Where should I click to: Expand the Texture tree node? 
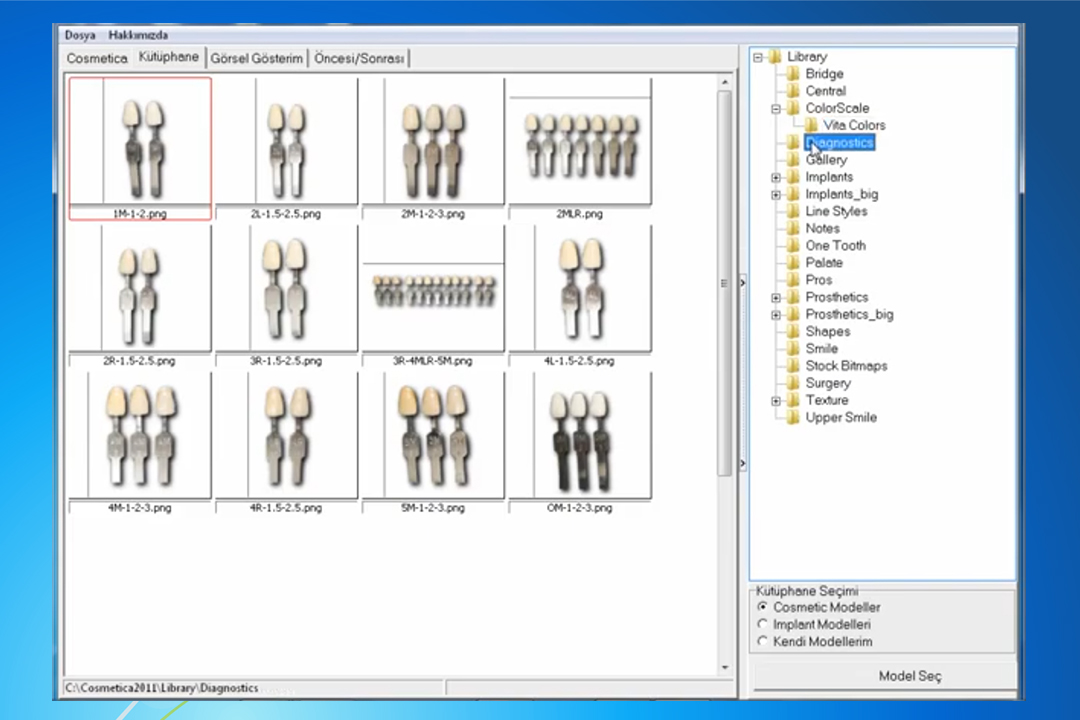[776, 401]
